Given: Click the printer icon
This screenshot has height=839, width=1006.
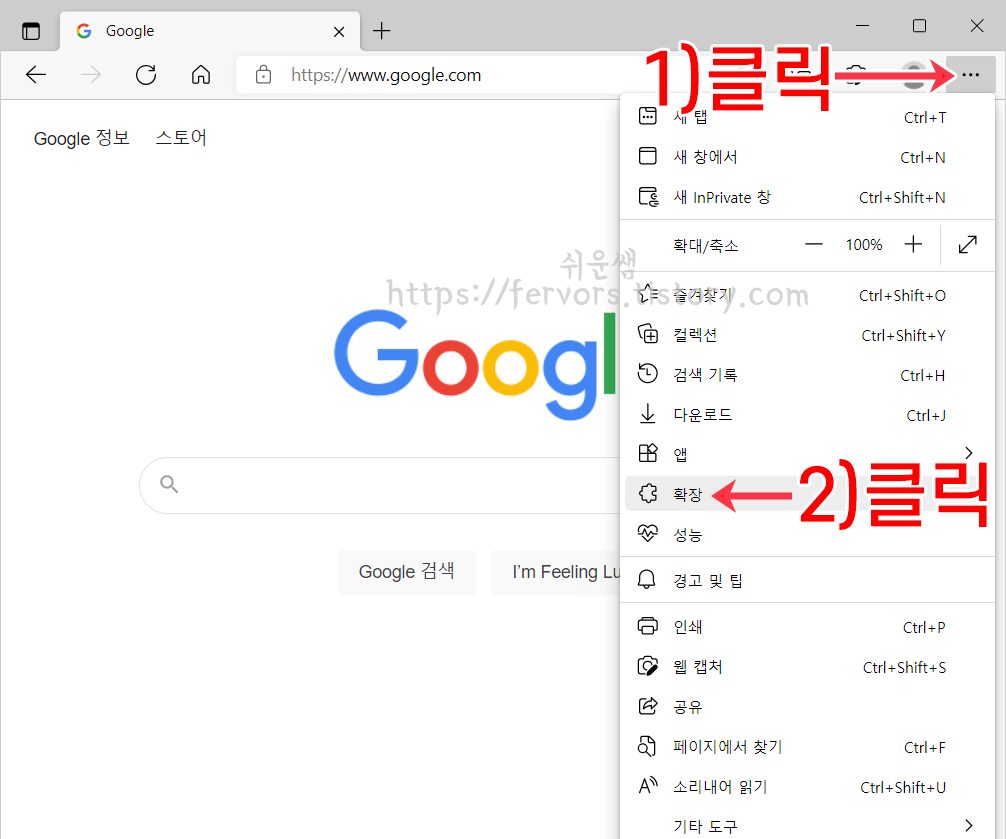Looking at the screenshot, I should click(x=647, y=625).
